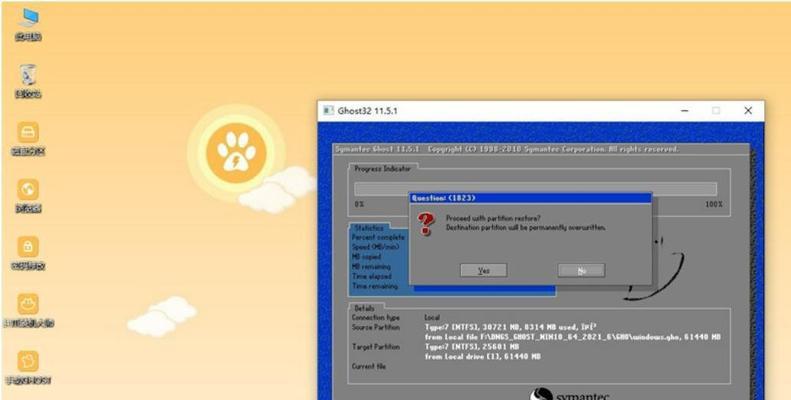Open the orange padlock desktop icon
Screen dimensions: 791x400
pyautogui.click(x=28, y=253)
